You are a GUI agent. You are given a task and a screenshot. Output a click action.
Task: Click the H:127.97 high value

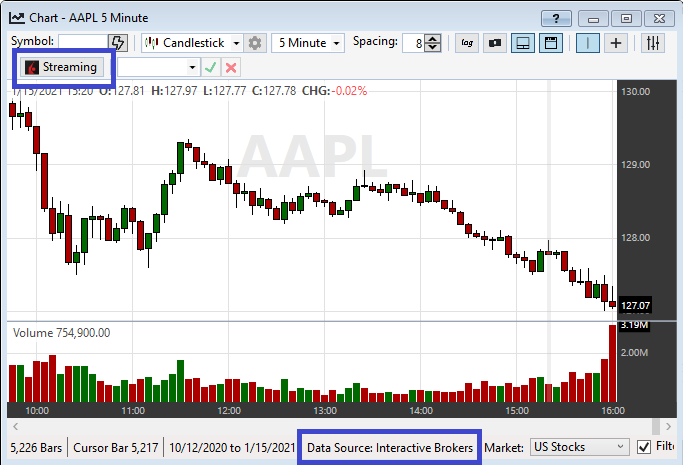pos(174,91)
